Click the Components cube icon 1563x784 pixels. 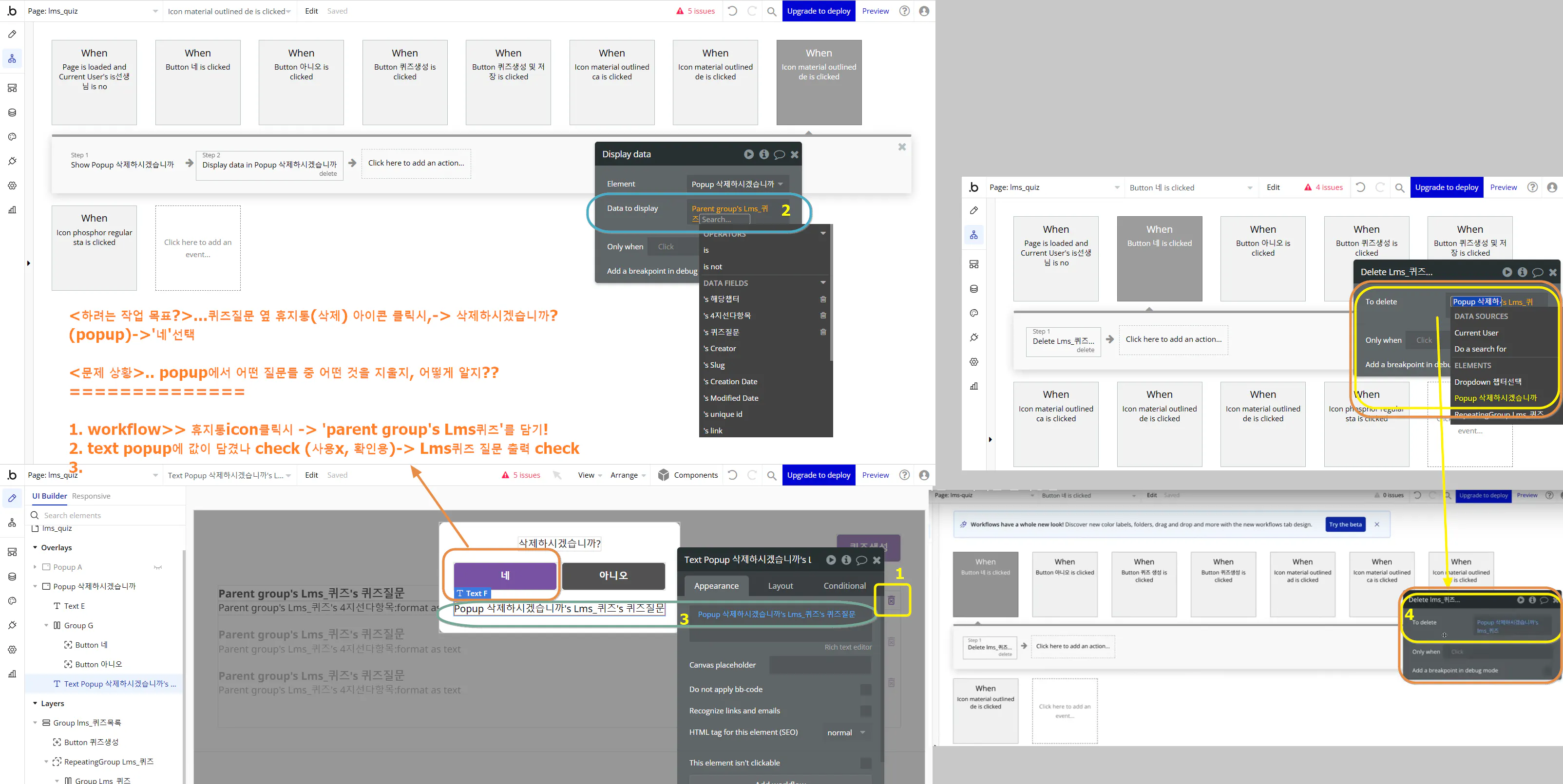(x=664, y=475)
